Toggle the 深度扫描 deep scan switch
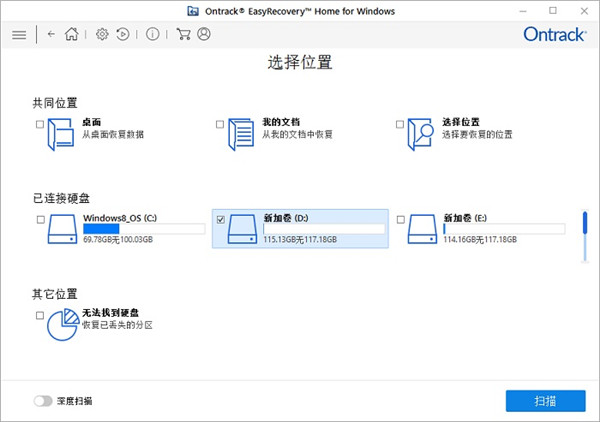This screenshot has width=600, height=422. (43, 401)
